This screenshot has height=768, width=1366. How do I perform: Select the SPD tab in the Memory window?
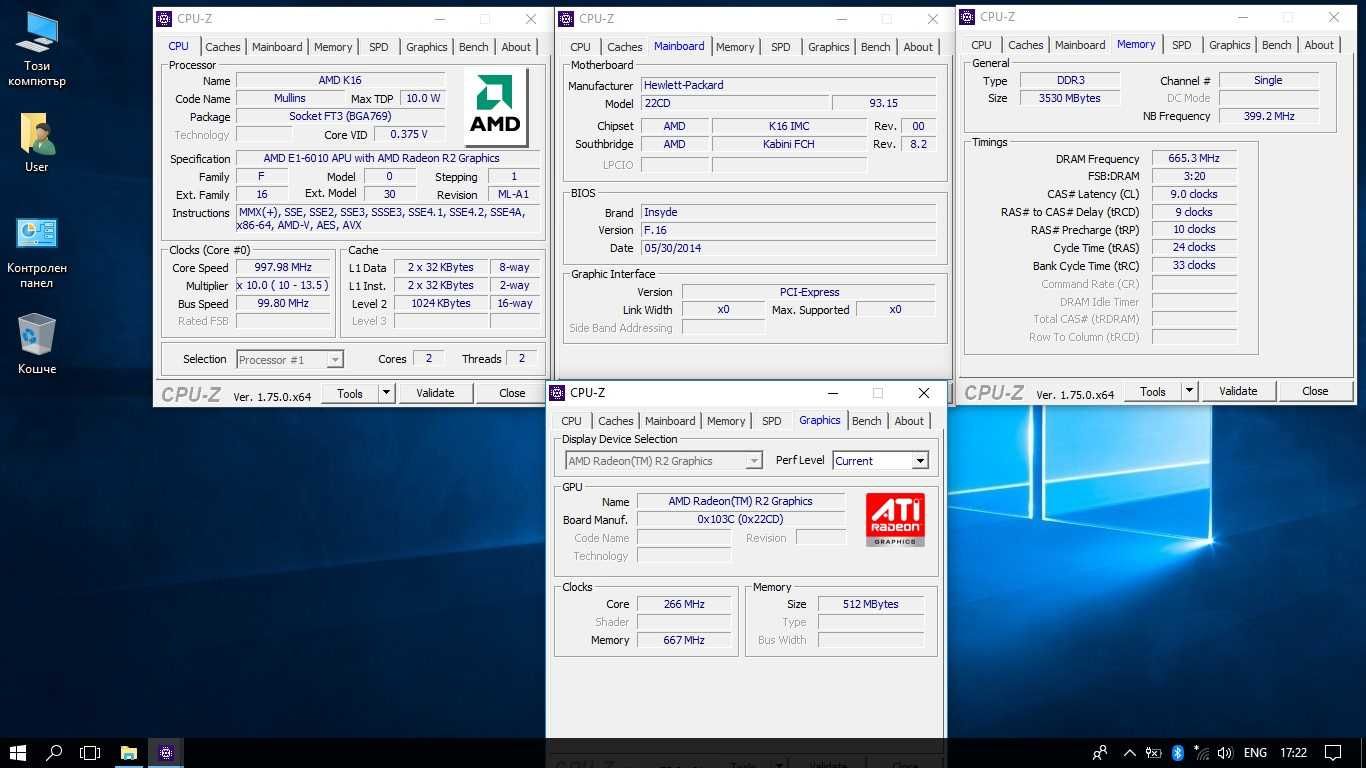(1182, 45)
